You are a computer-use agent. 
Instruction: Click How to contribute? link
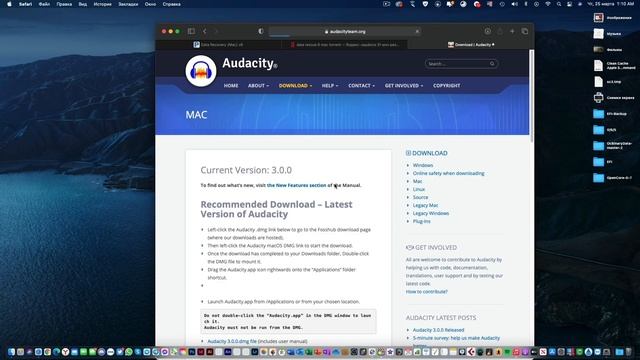point(427,291)
